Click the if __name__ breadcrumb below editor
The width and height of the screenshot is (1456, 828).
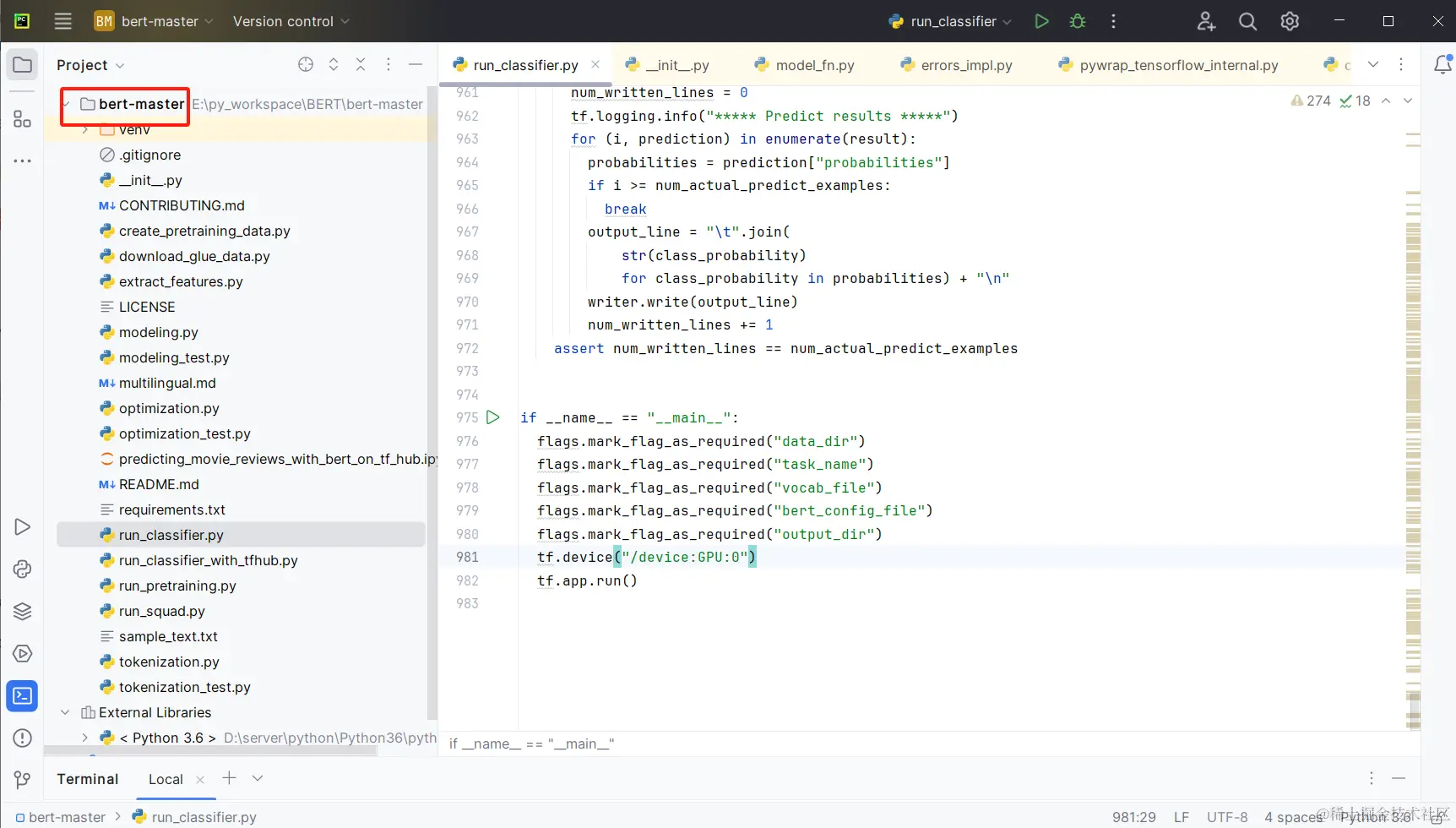[x=532, y=744]
